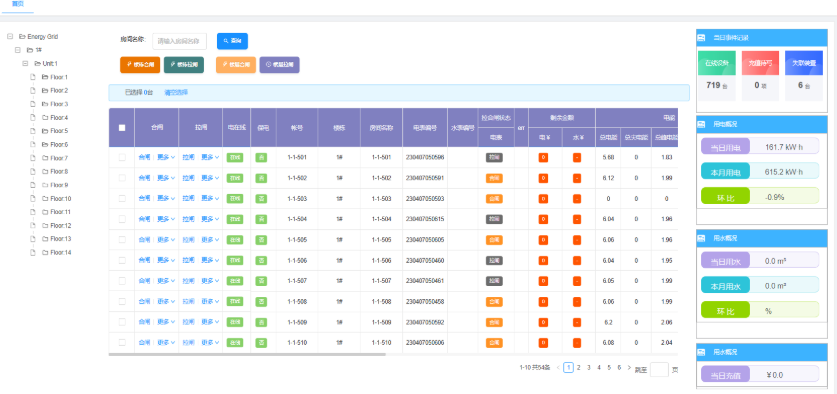Screen dimensions: 837x394
Task: Open 更多 beside 拉闸 in row 1-1-507
Action: (210, 281)
